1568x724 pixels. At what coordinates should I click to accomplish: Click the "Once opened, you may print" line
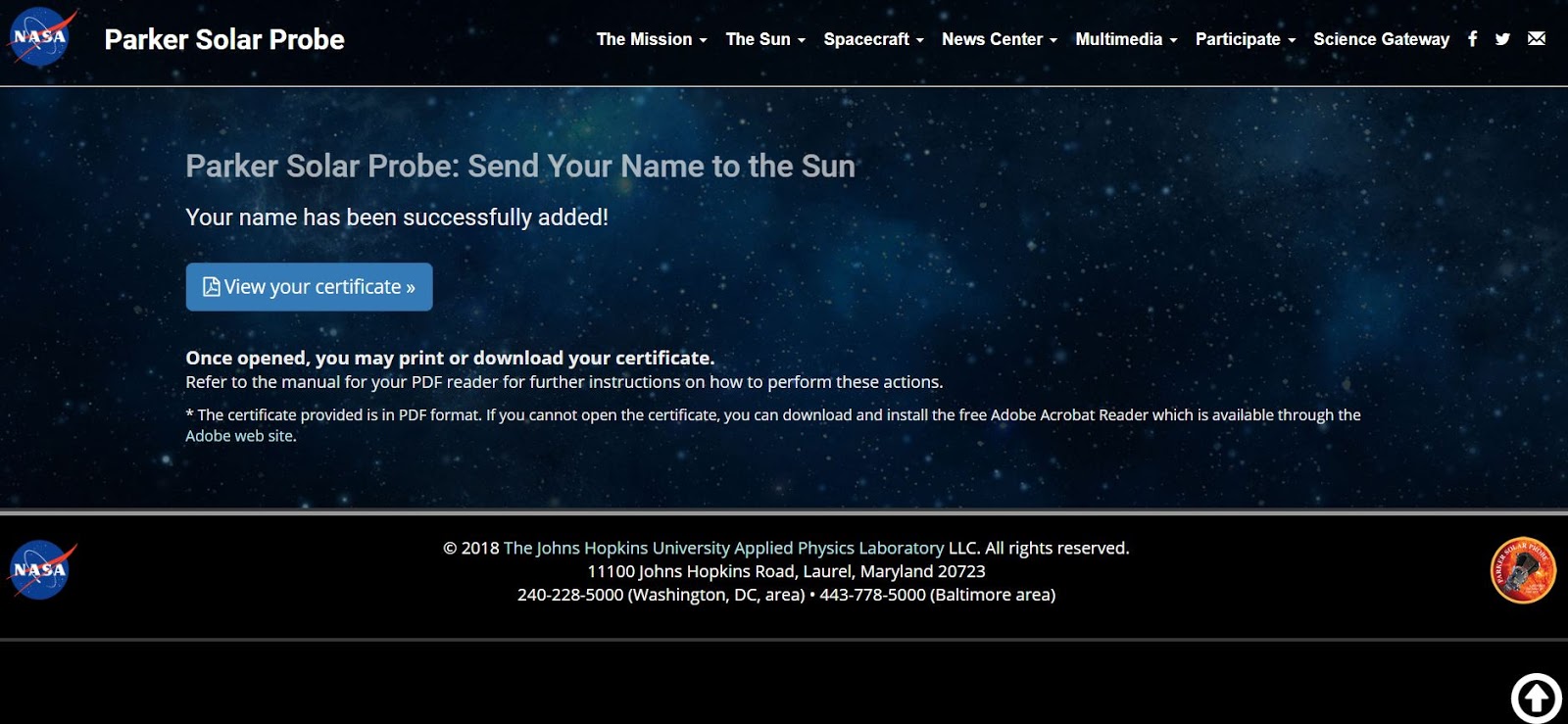pos(450,358)
